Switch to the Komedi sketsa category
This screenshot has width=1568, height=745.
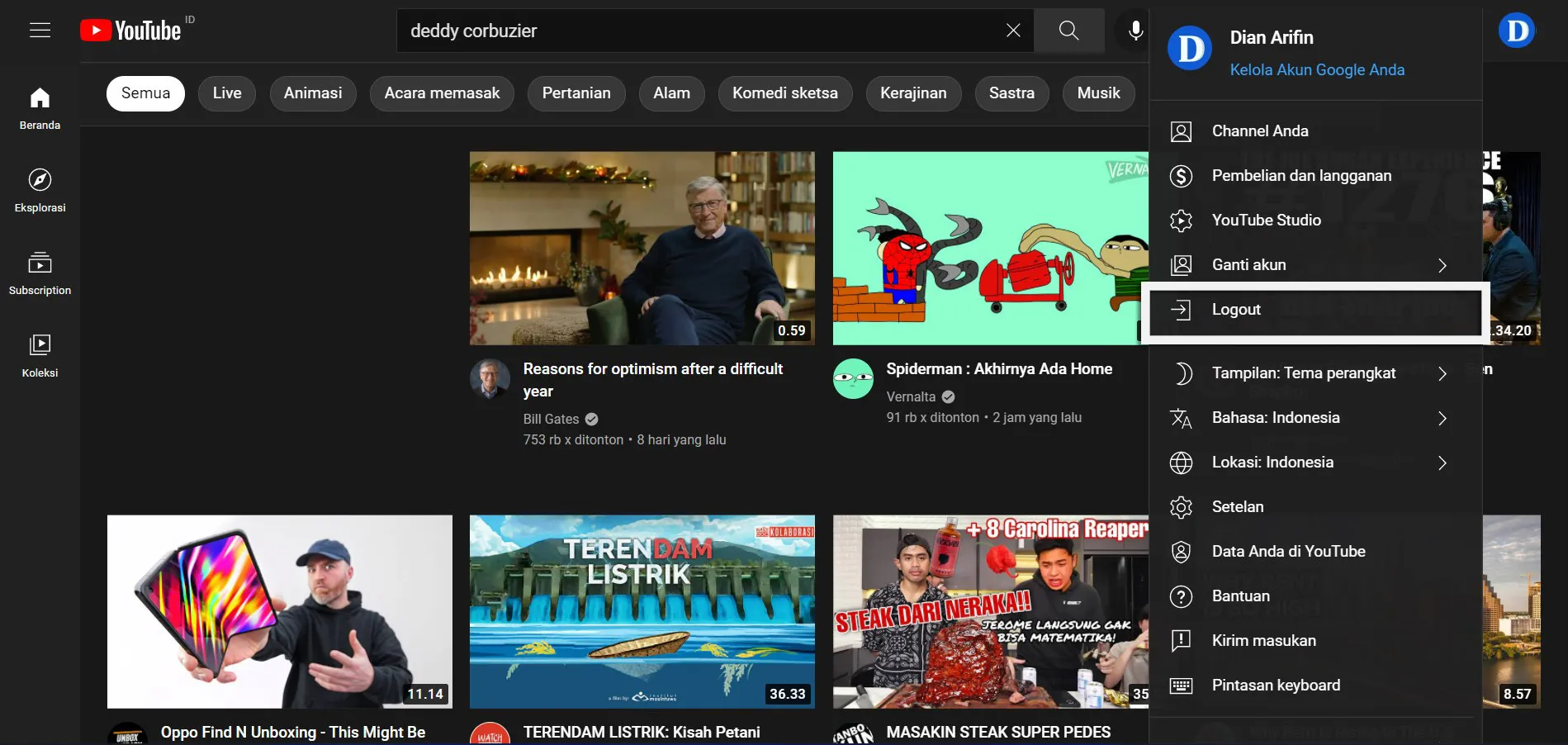click(x=784, y=93)
